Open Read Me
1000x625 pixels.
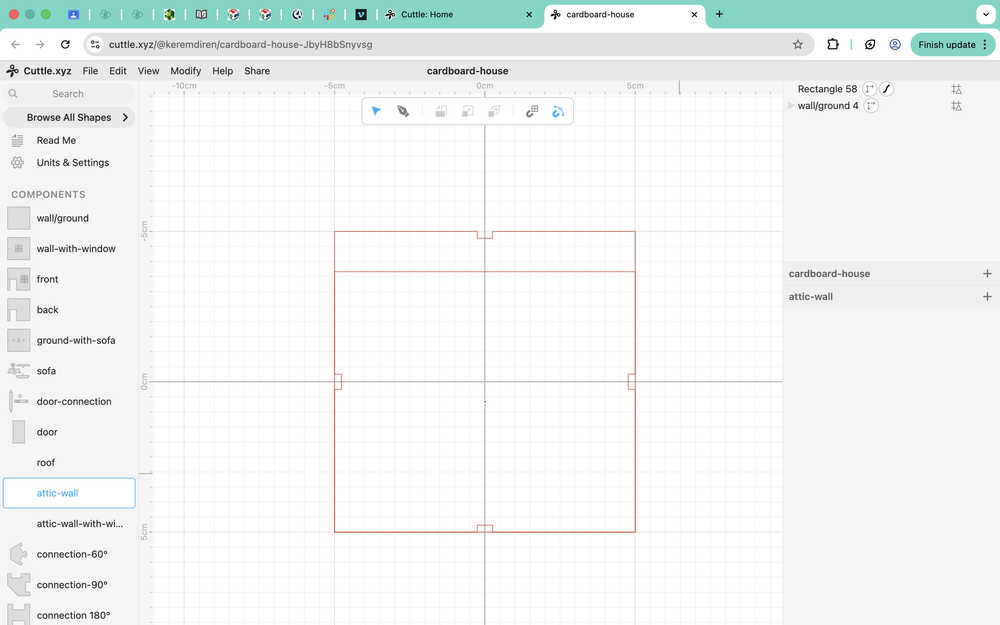tap(56, 140)
